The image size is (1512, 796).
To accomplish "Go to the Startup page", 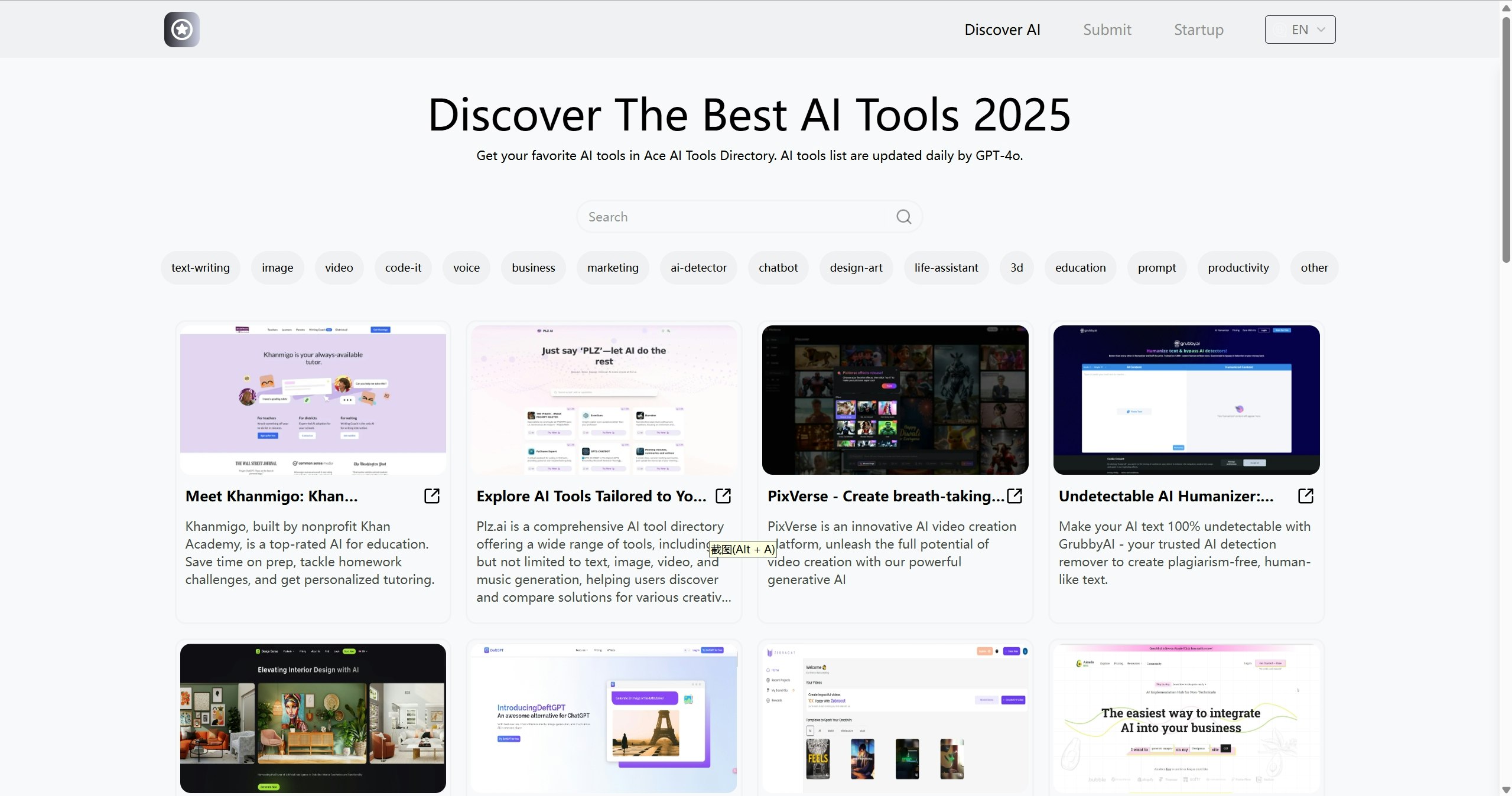I will (1198, 30).
